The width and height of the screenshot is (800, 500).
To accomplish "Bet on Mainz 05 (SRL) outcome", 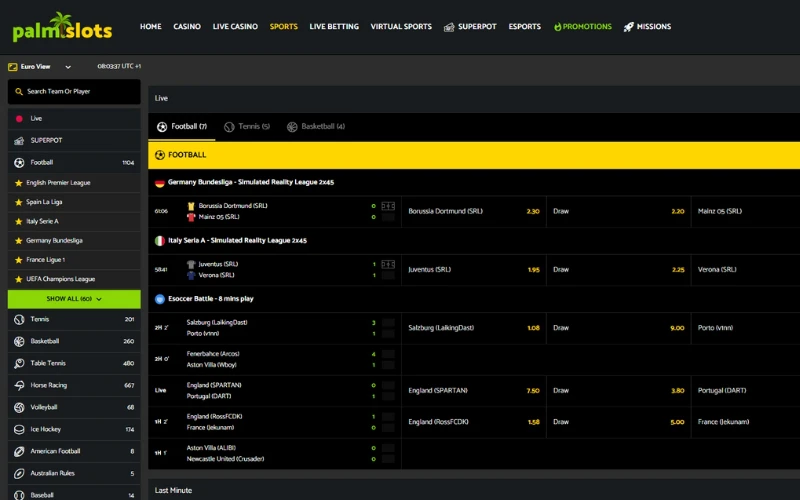I will pos(746,211).
